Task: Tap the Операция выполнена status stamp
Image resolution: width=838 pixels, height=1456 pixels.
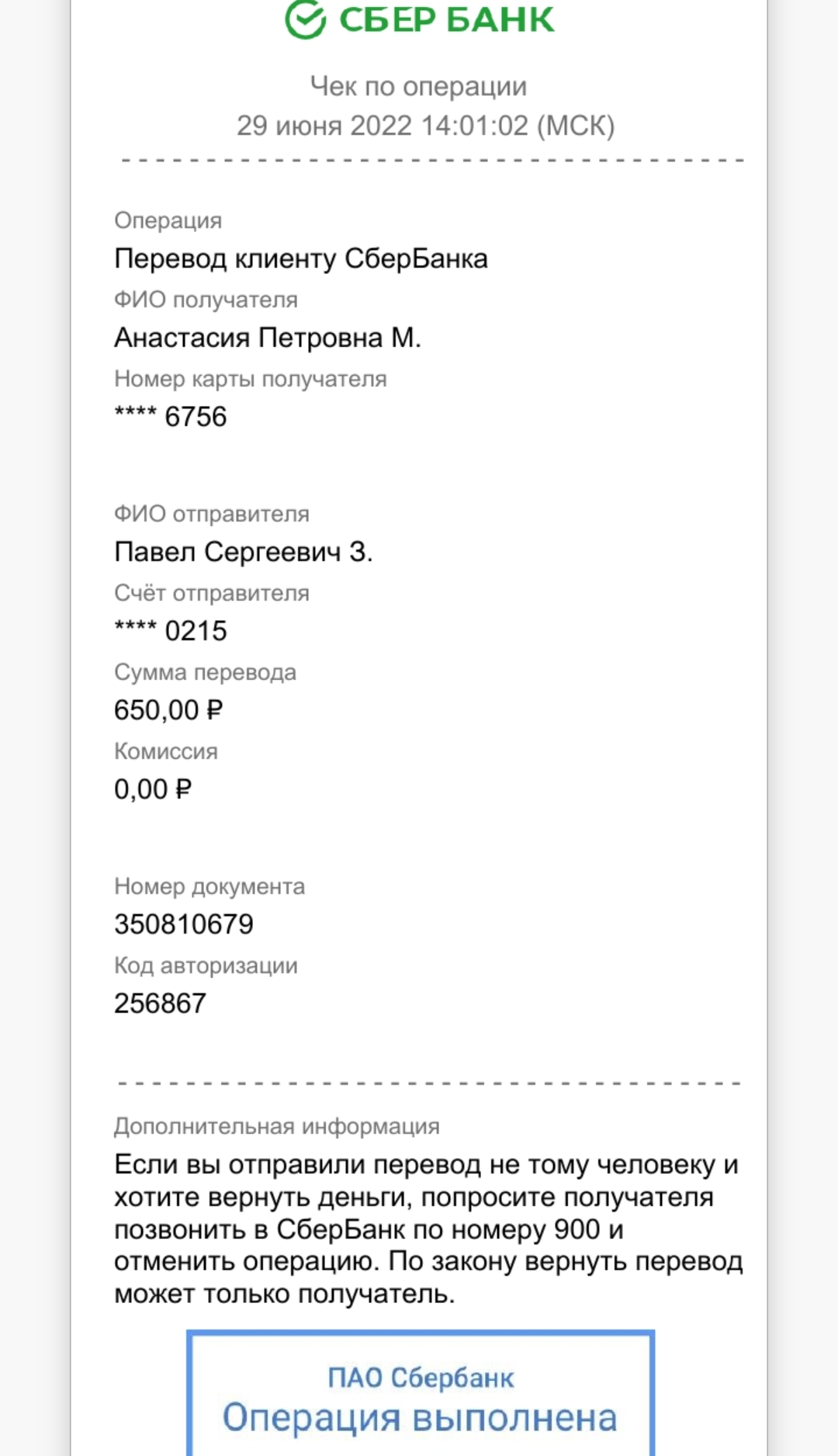Action: point(420,1418)
